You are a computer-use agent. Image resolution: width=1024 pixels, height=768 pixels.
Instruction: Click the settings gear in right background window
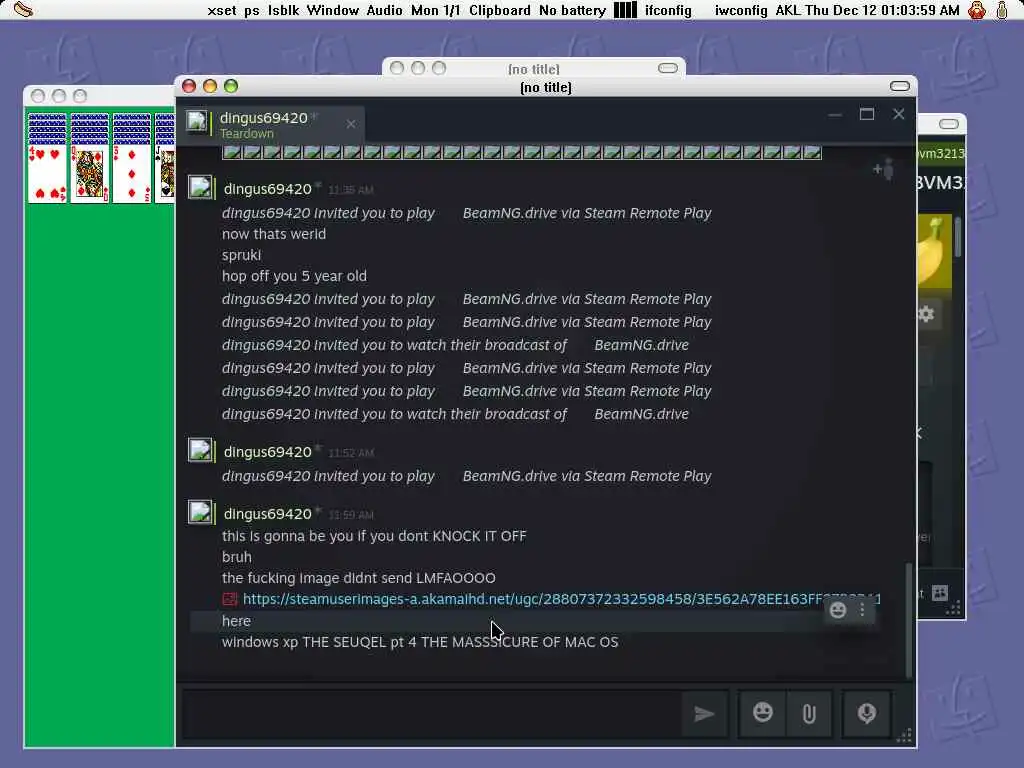pos(925,314)
